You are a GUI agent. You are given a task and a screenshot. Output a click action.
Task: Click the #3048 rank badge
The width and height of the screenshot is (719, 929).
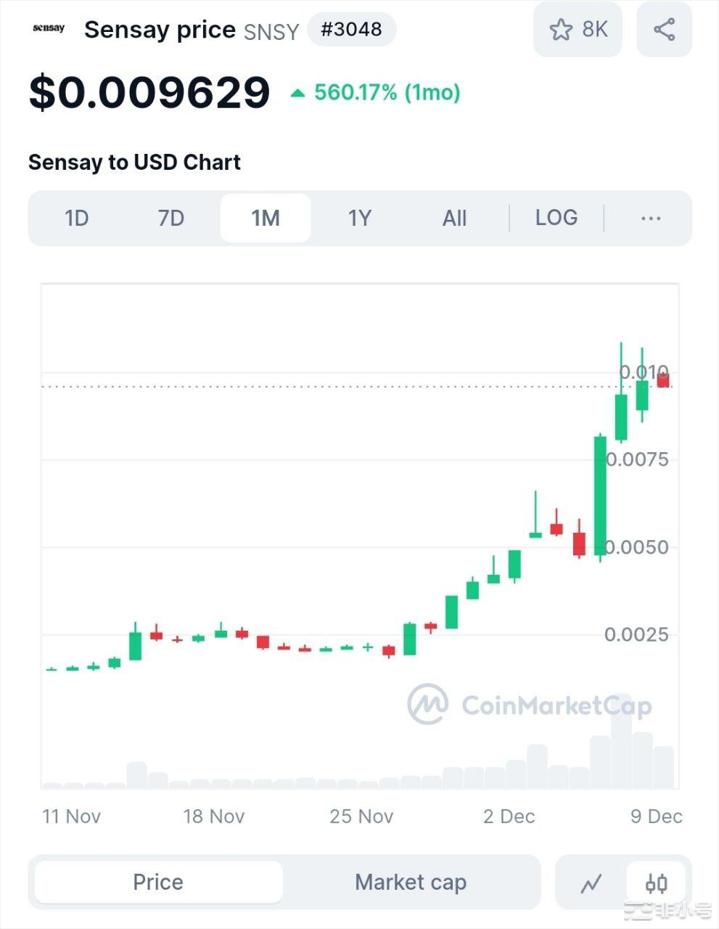click(x=351, y=29)
